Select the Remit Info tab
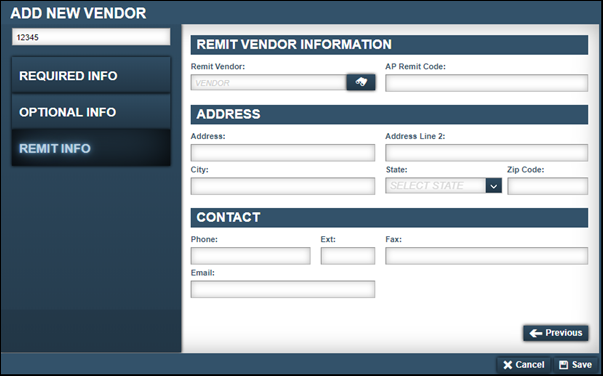This screenshot has height=376, width=603. [x=91, y=148]
